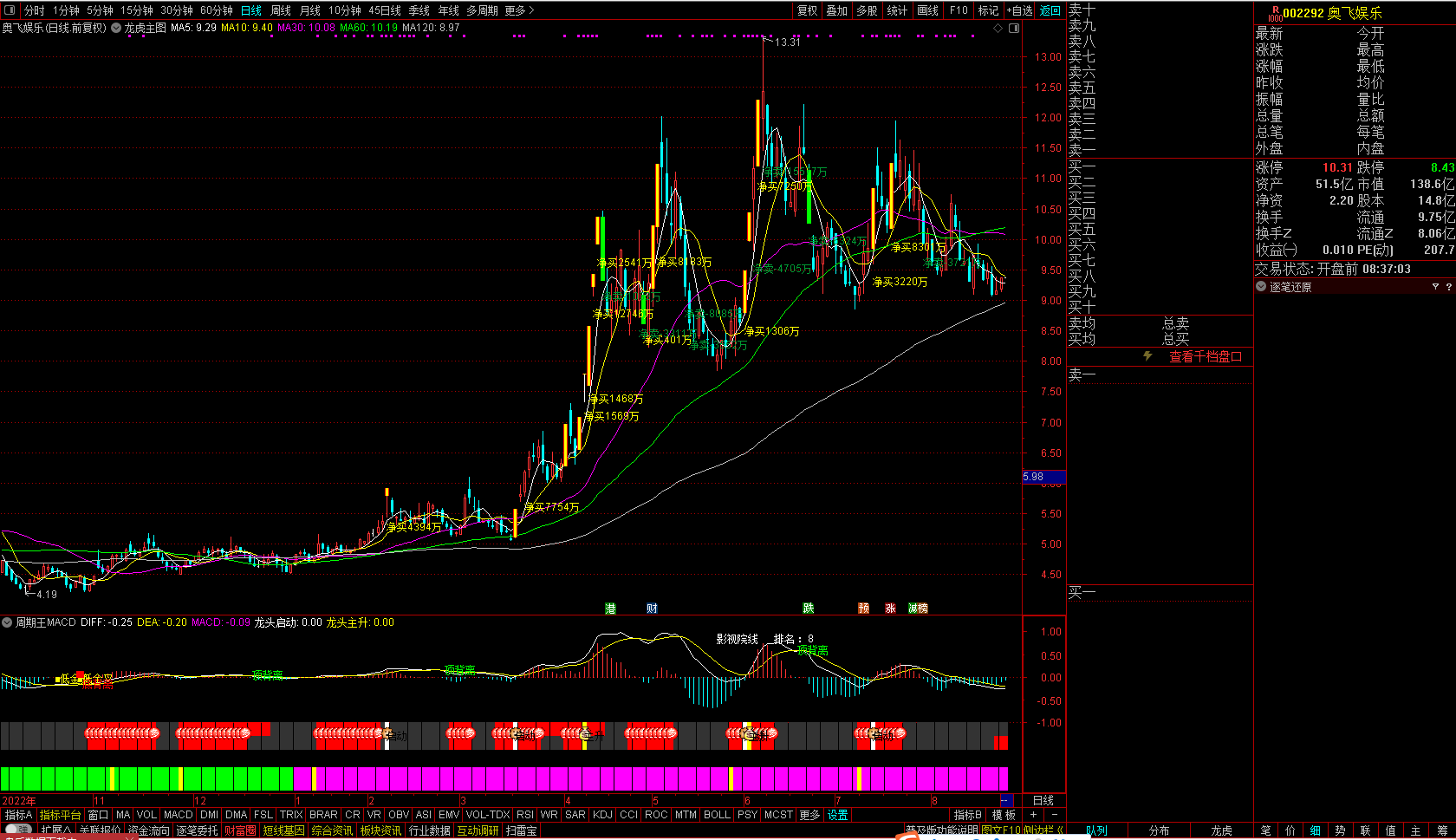
Task: Click the 财 marker below the chart
Action: tap(652, 609)
